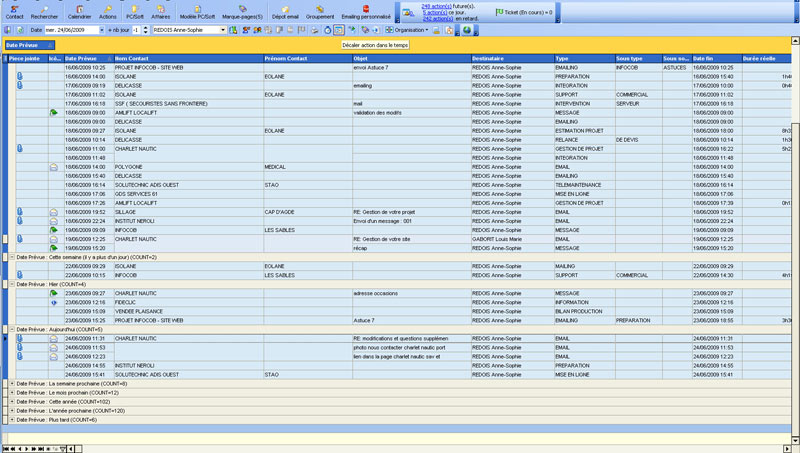Click the '240 action(s)' future link

click(x=436, y=6)
